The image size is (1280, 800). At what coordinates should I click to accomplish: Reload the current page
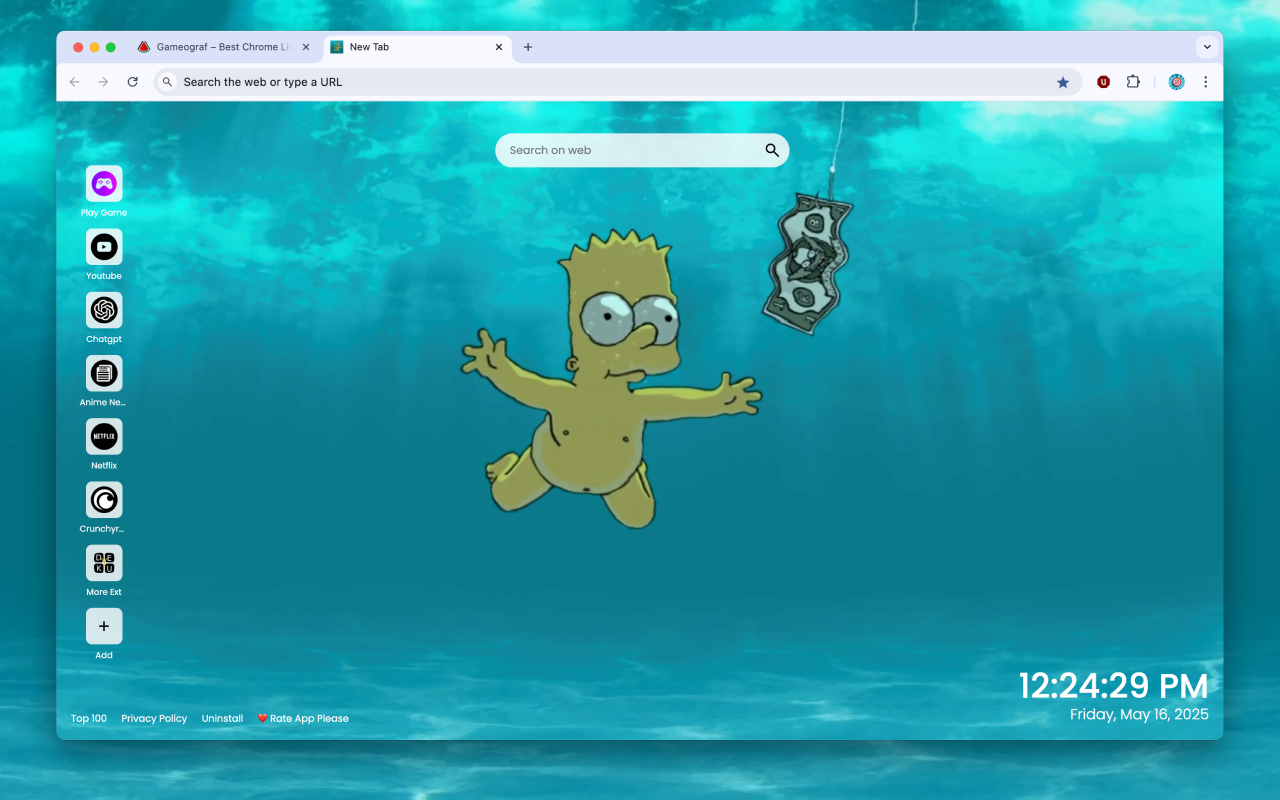133,81
